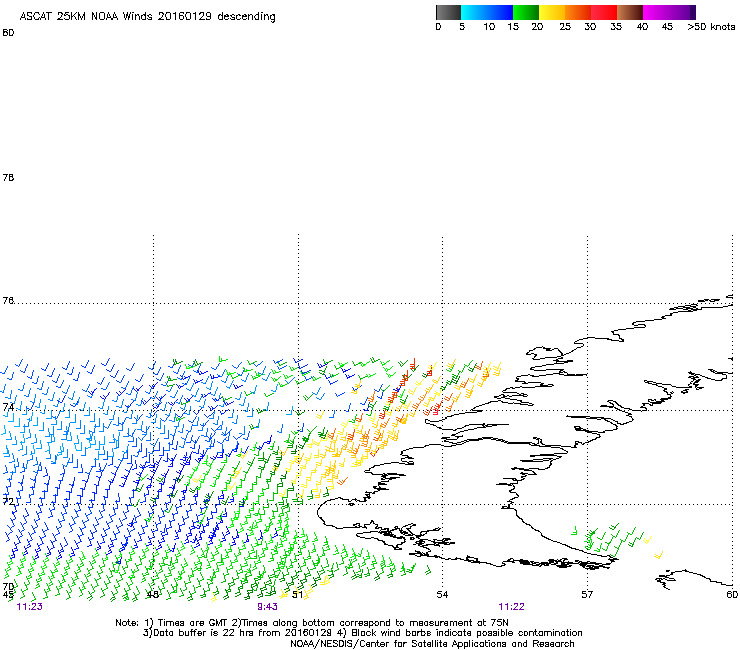The height and width of the screenshot is (650, 740).
Task: Click the 72 latitude axis label
Action: [x=8, y=501]
